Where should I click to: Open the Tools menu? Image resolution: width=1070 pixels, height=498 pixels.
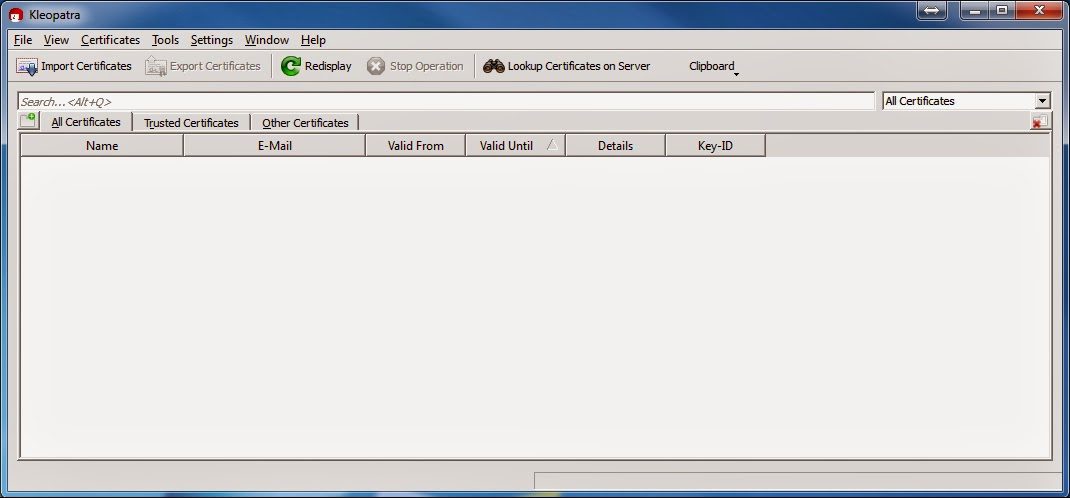pos(165,40)
